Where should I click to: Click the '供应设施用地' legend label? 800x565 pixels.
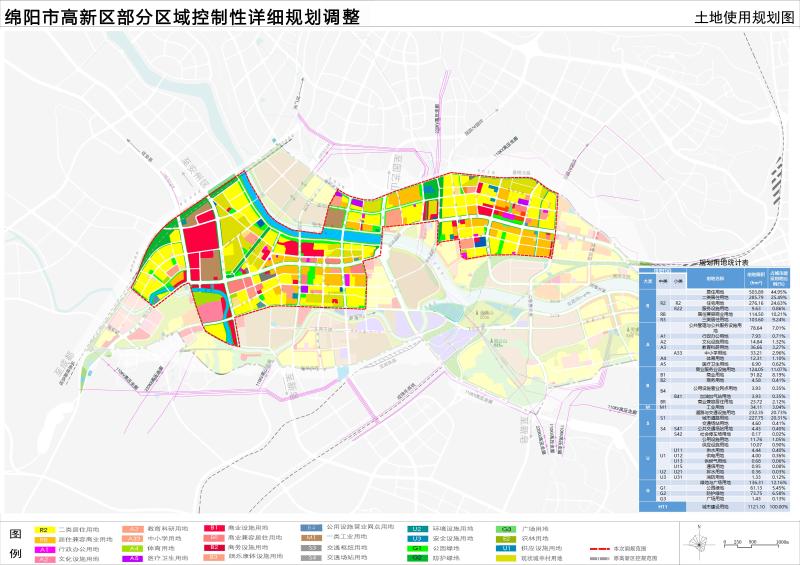[541, 548]
